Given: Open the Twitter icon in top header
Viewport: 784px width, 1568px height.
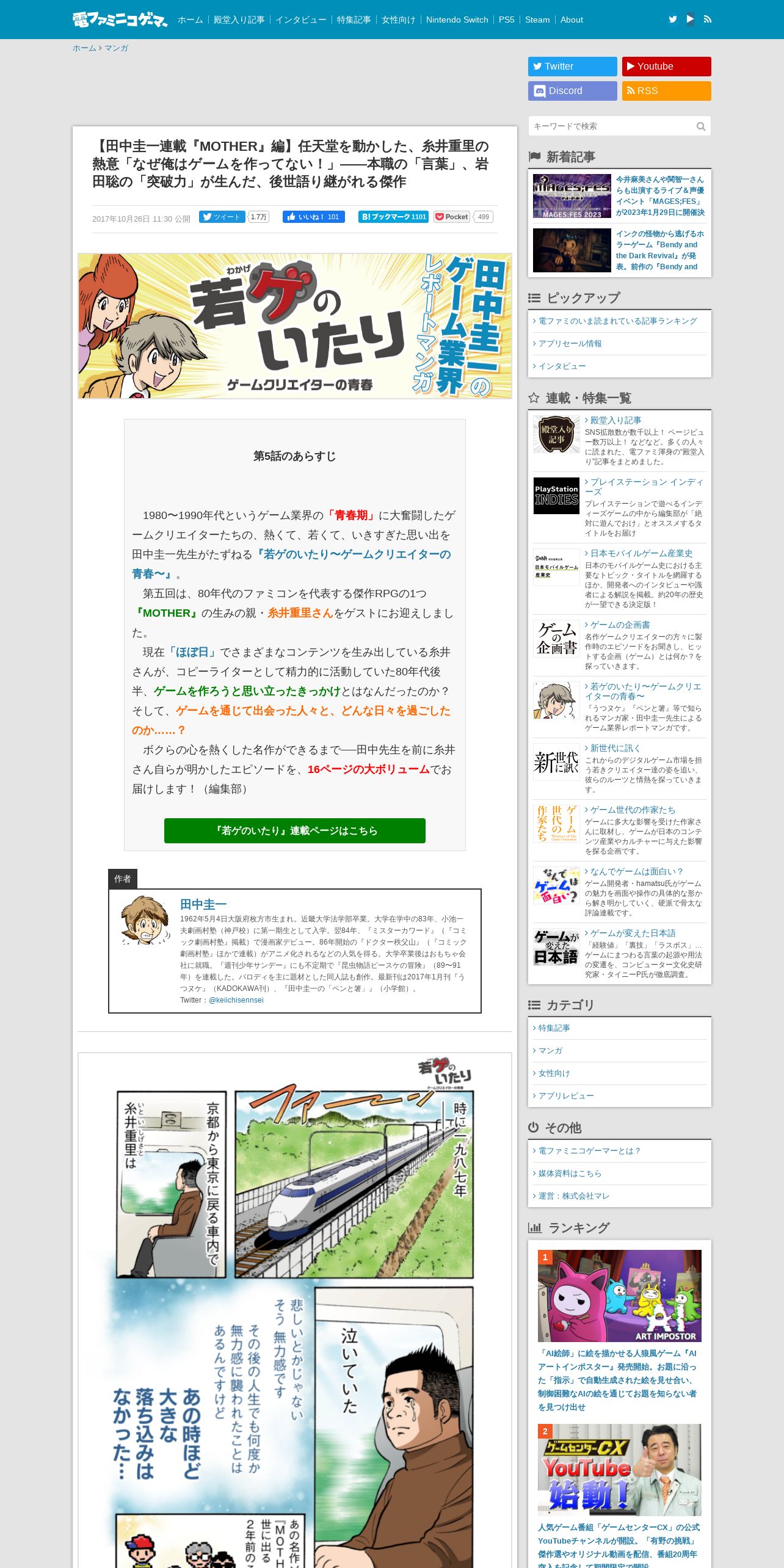Looking at the screenshot, I should [673, 19].
